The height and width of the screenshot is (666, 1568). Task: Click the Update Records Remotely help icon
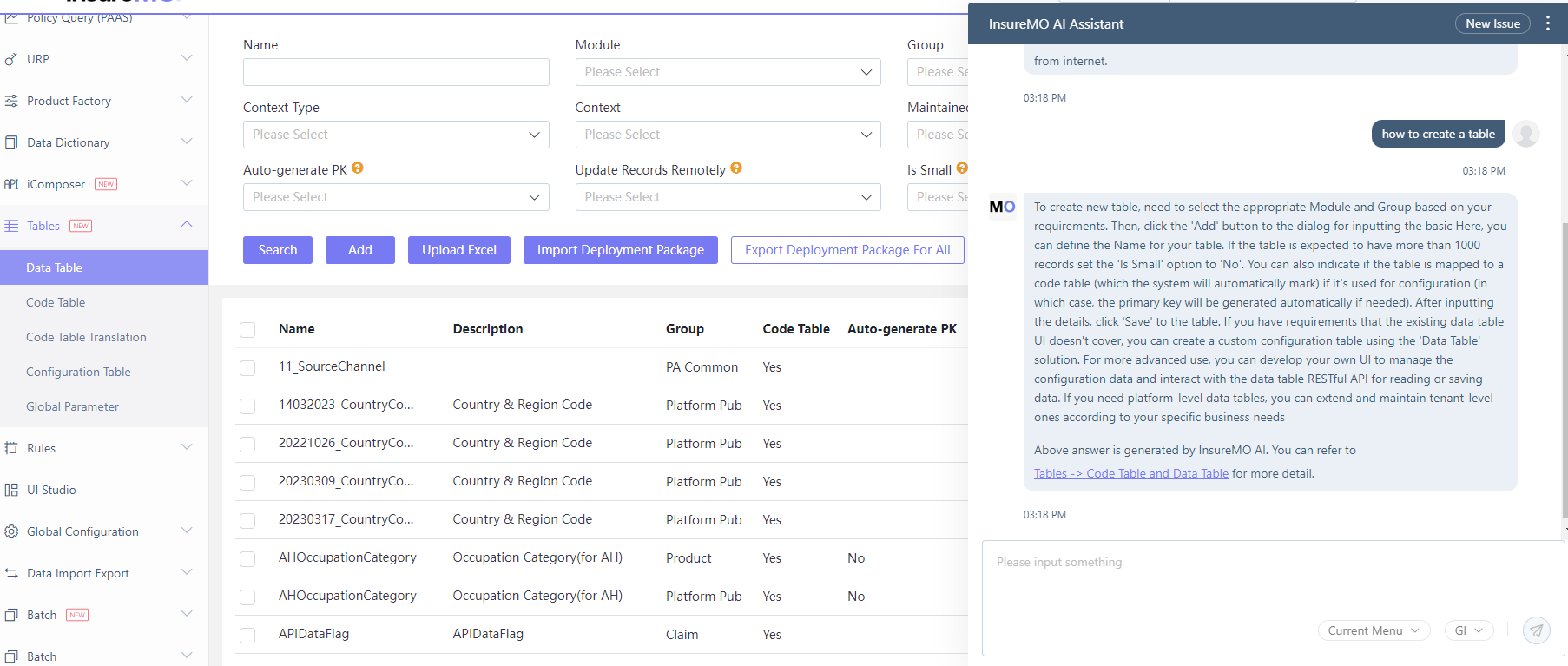pos(736,168)
